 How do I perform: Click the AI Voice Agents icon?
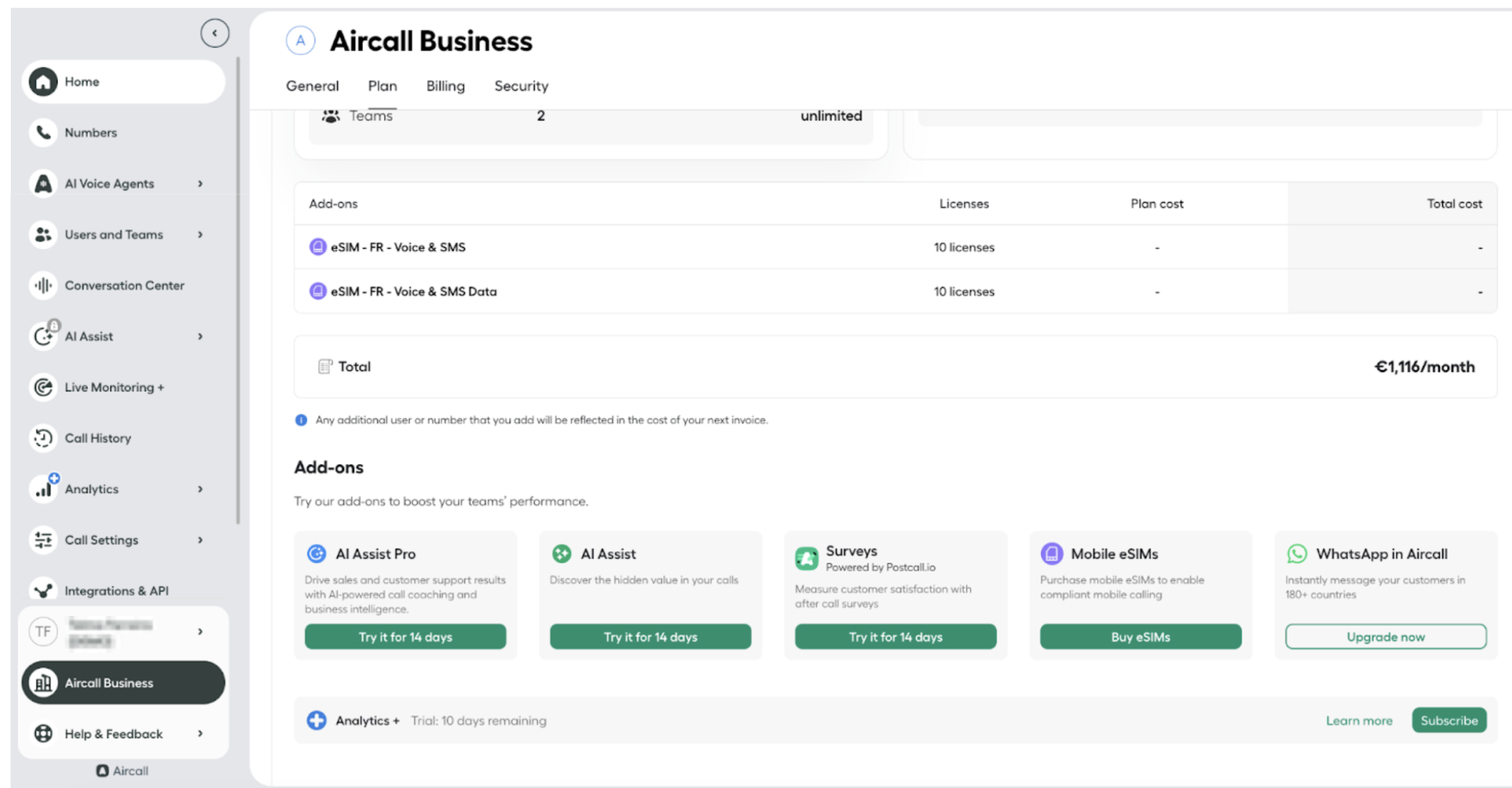point(43,184)
